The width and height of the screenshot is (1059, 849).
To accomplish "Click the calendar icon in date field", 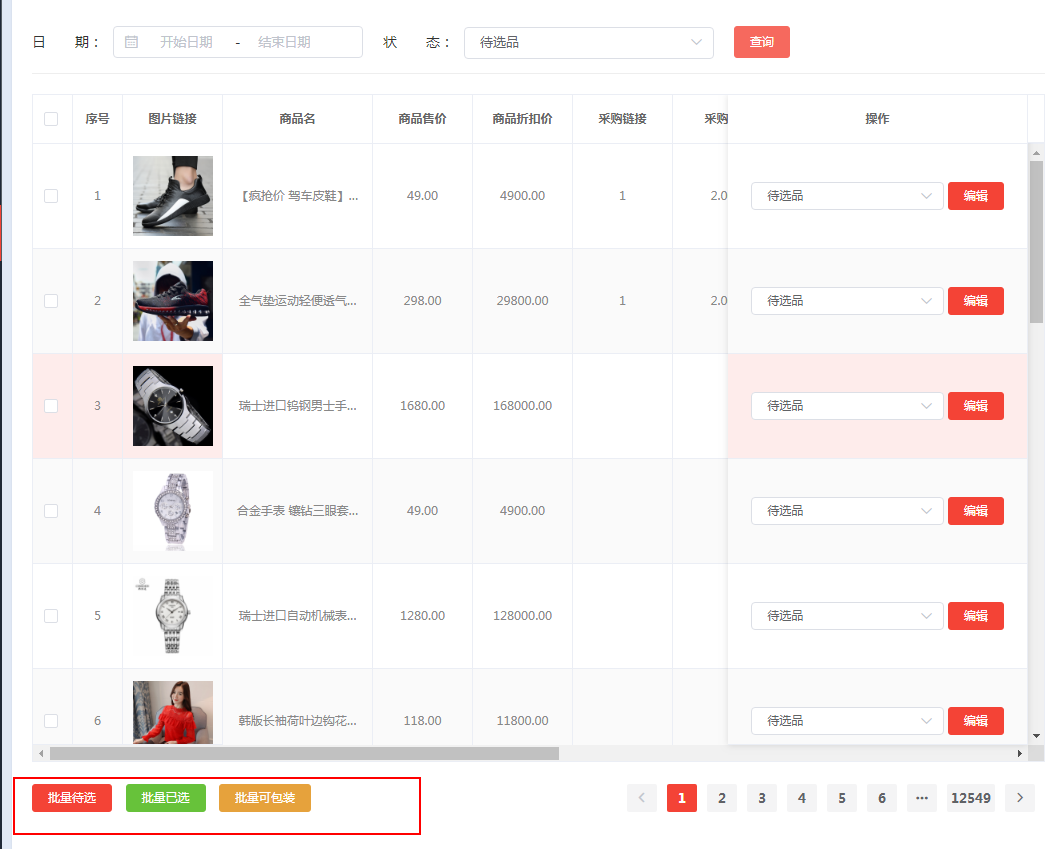I will pos(131,42).
